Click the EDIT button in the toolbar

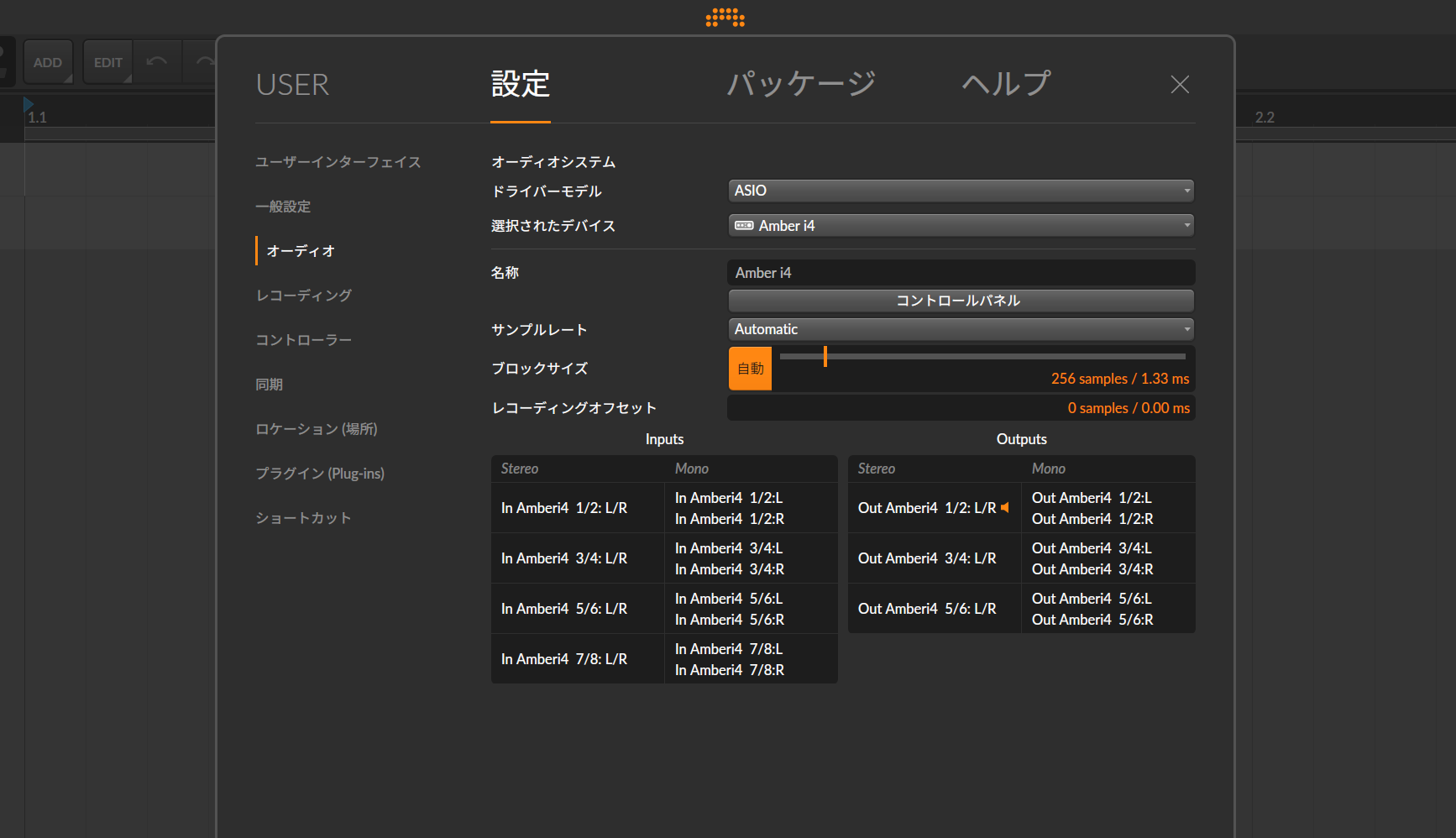point(108,62)
